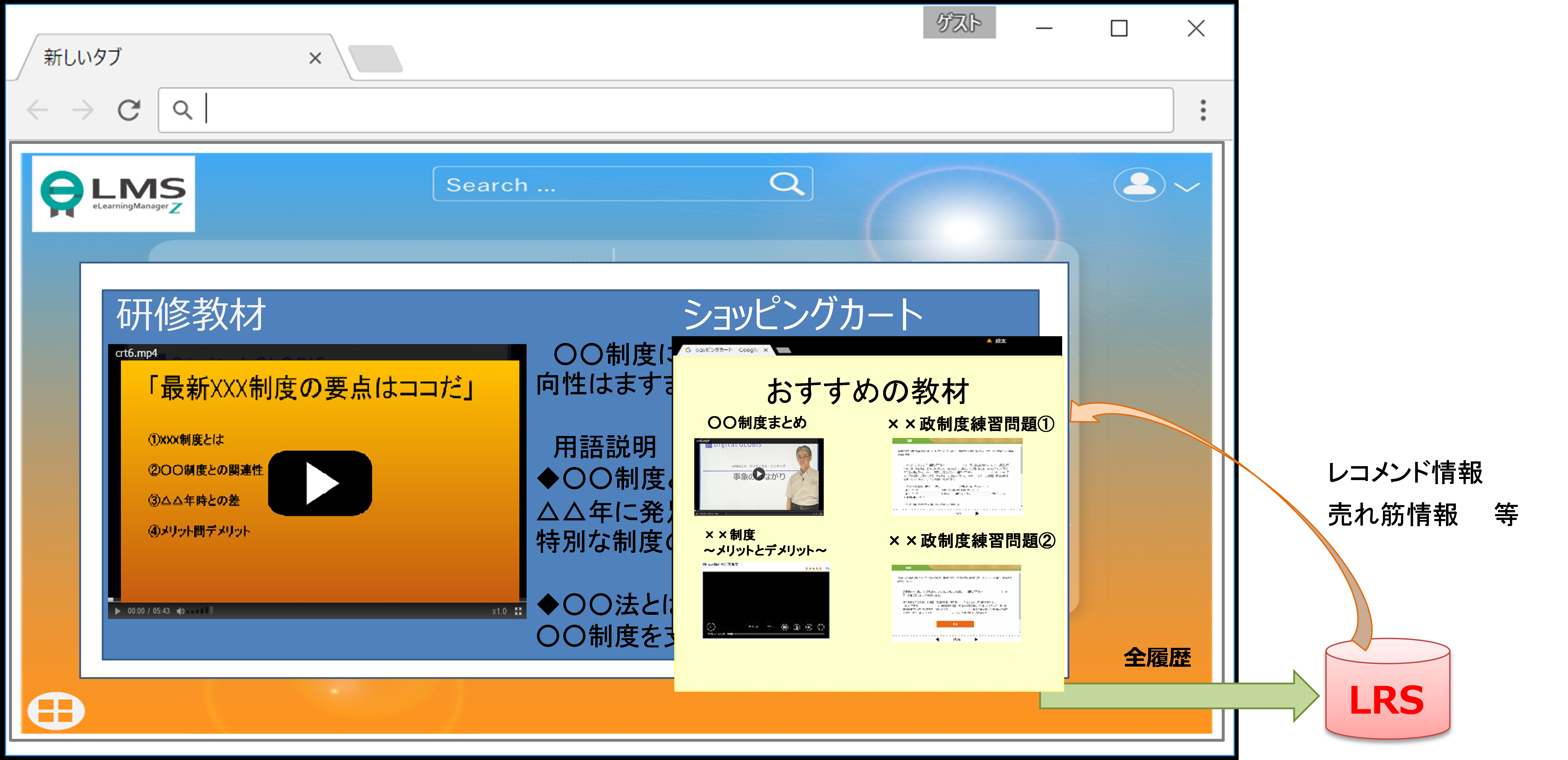Screen dimensions: 1568x760
Task: Click the address bar input field
Action: [x=666, y=110]
